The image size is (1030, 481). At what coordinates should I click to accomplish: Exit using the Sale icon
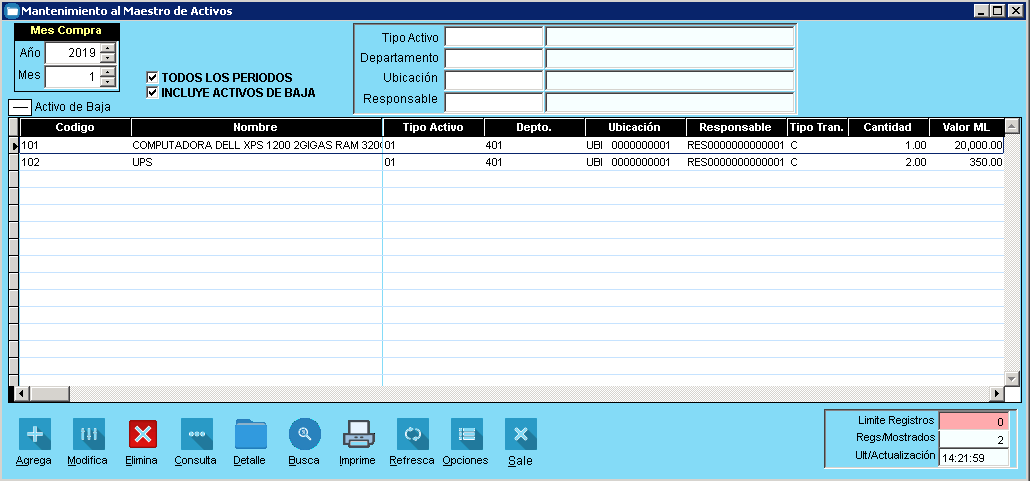point(520,434)
